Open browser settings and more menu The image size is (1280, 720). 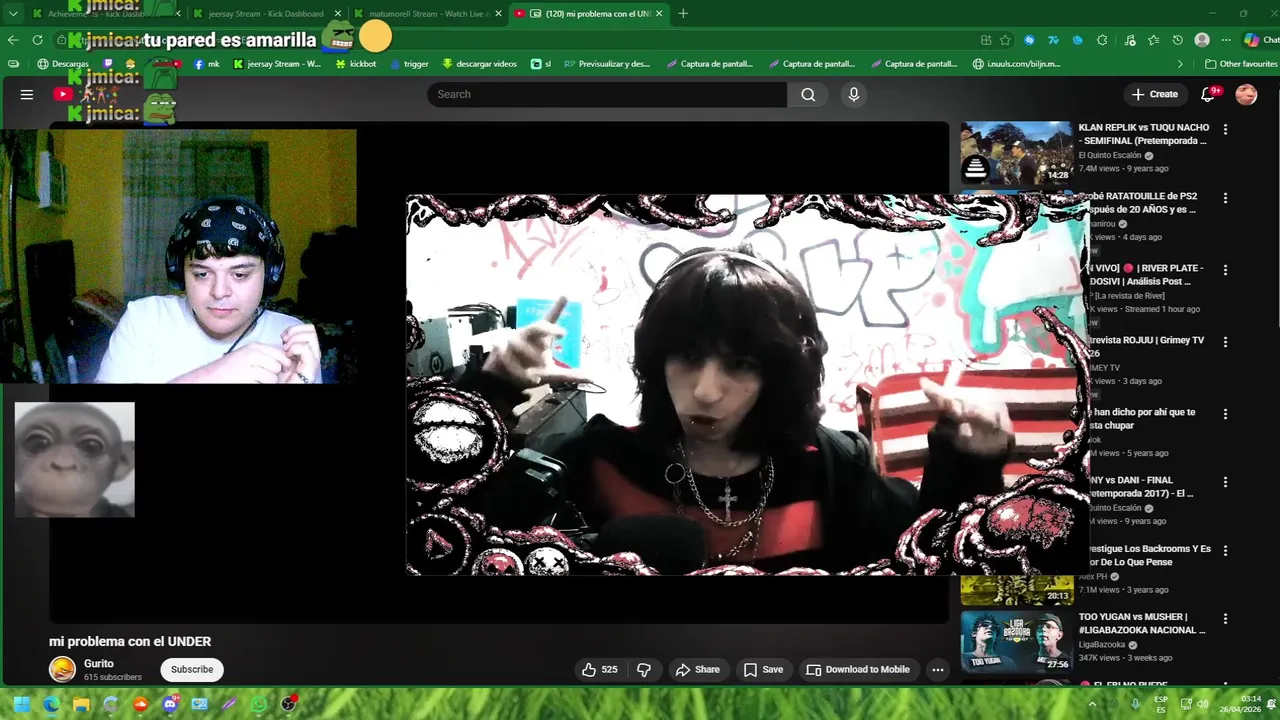tap(1226, 40)
